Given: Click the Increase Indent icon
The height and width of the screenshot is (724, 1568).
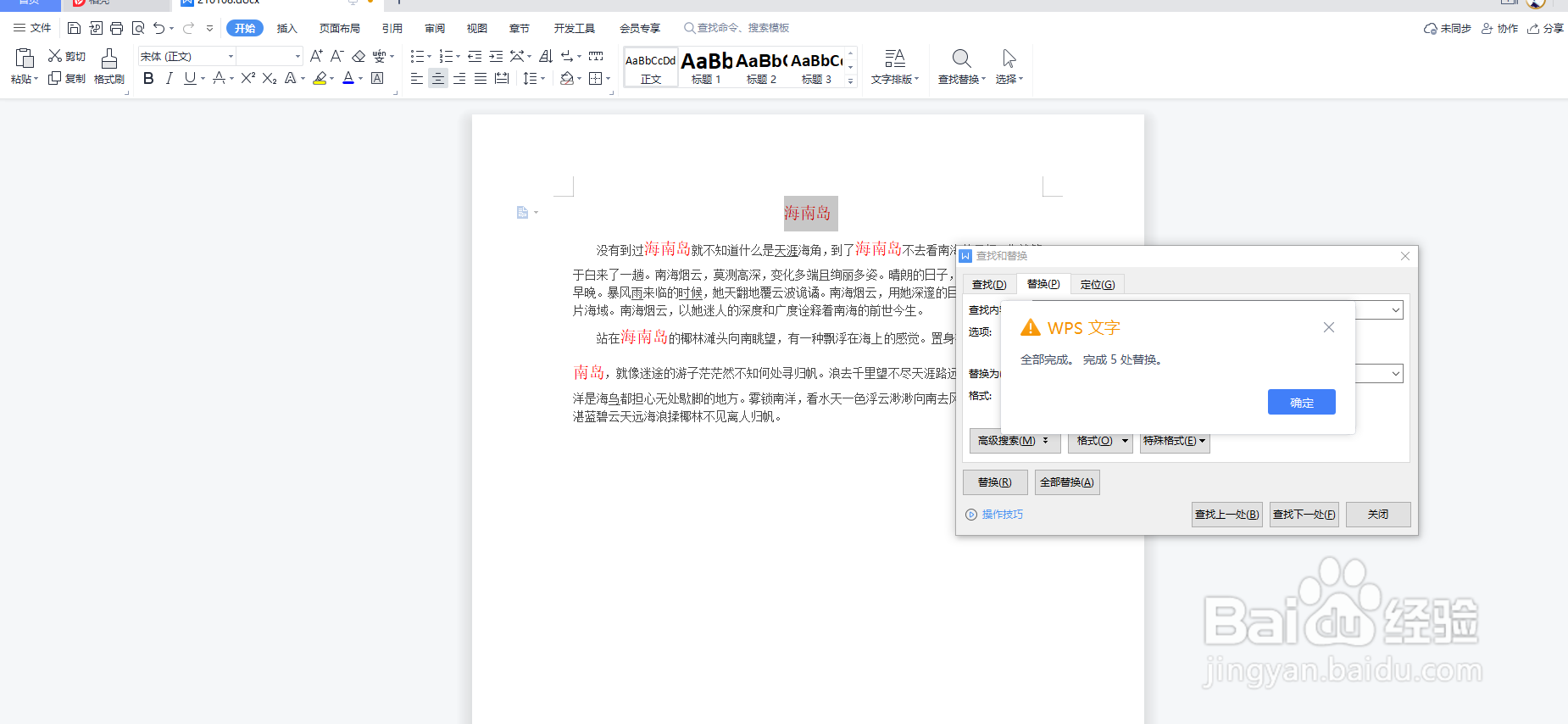Looking at the screenshot, I should 496,56.
